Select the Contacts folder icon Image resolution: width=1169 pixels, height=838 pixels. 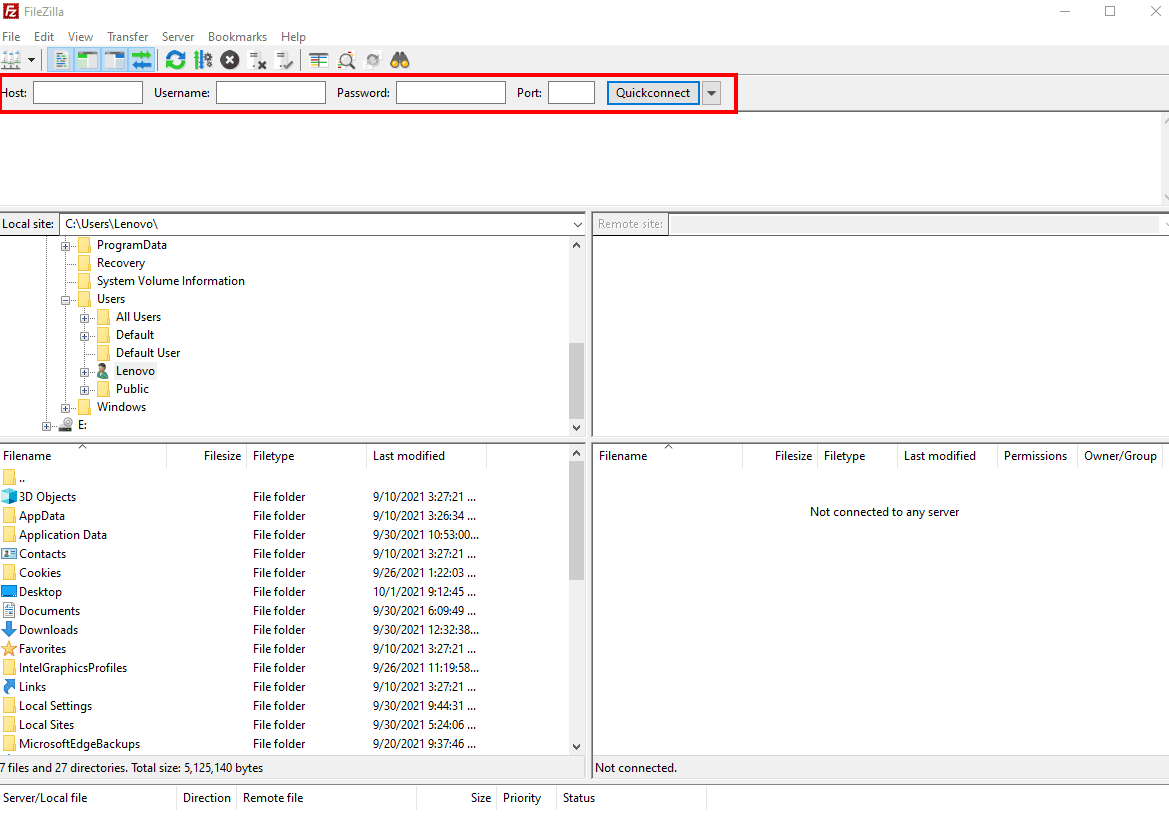tap(9, 553)
